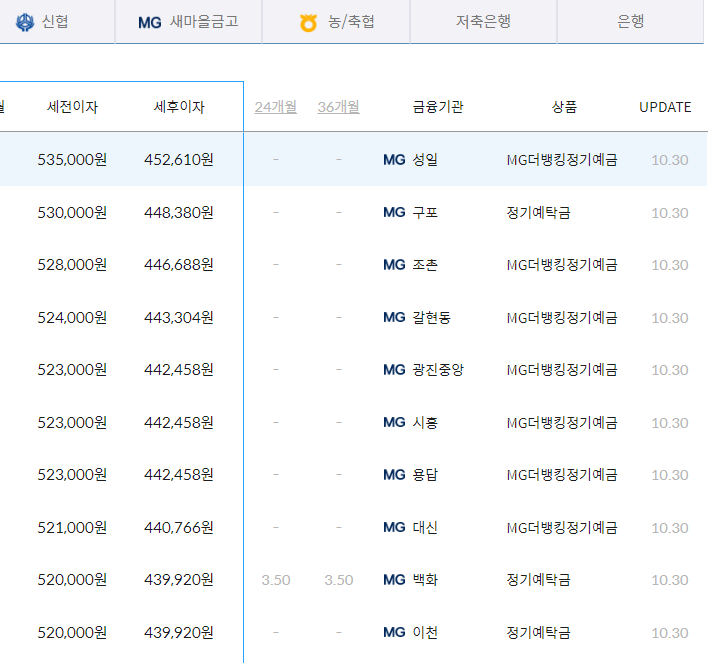Click 36개월 rate 3.50 in 백화 row
This screenshot has width=709, height=663.
(x=338, y=580)
